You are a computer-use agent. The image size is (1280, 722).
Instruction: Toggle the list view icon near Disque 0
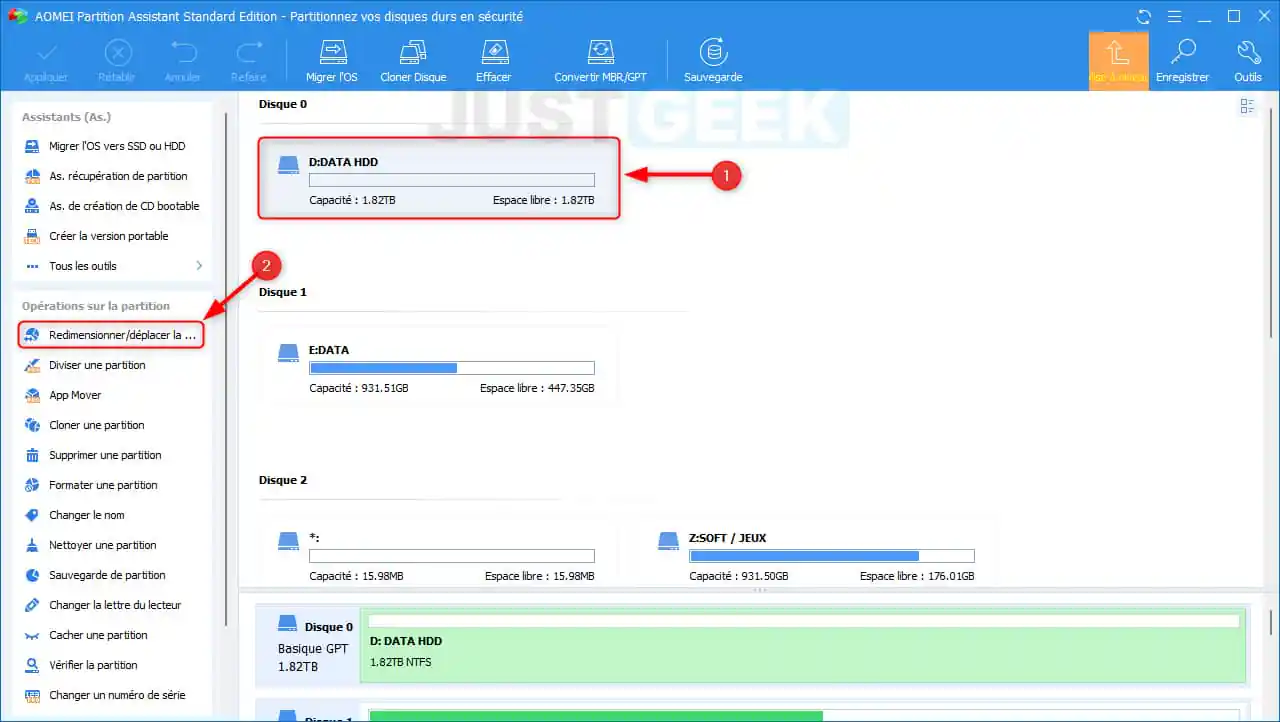click(1247, 106)
